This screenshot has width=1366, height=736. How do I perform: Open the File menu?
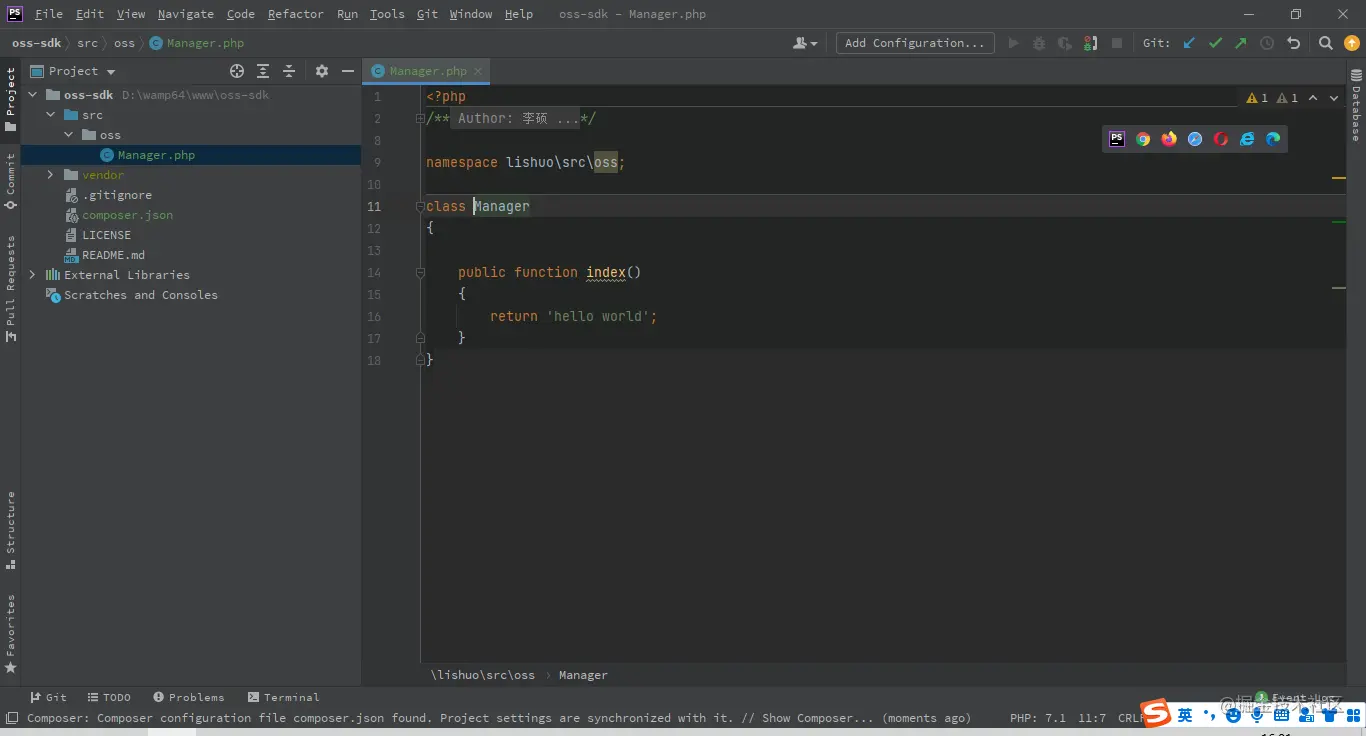48,14
